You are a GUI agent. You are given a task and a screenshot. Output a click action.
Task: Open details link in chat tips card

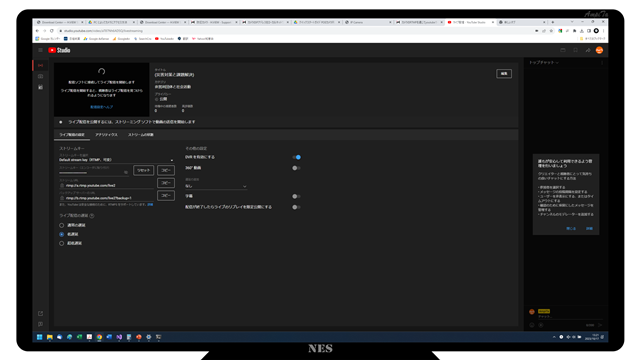(x=589, y=229)
